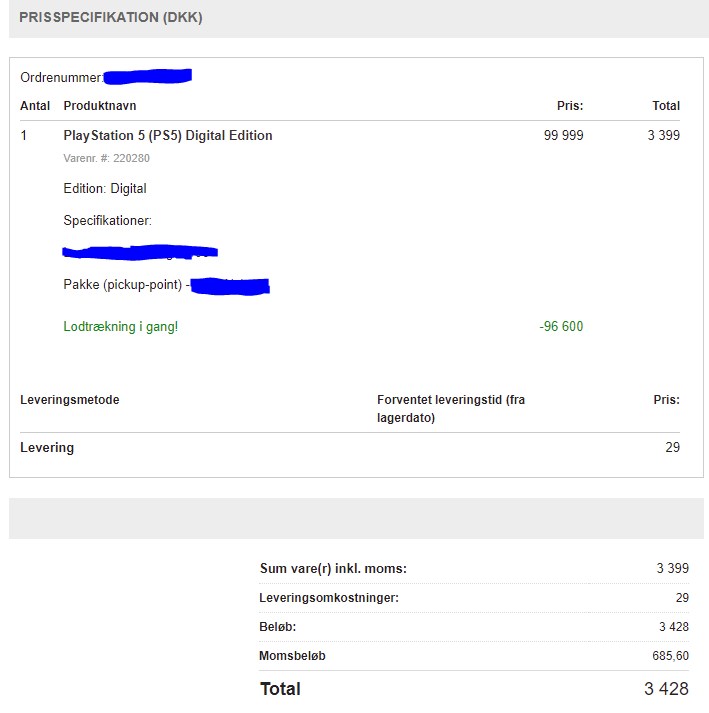
Task: Click the Sum vare(r) inkl. moms row
Action: click(x=333, y=569)
